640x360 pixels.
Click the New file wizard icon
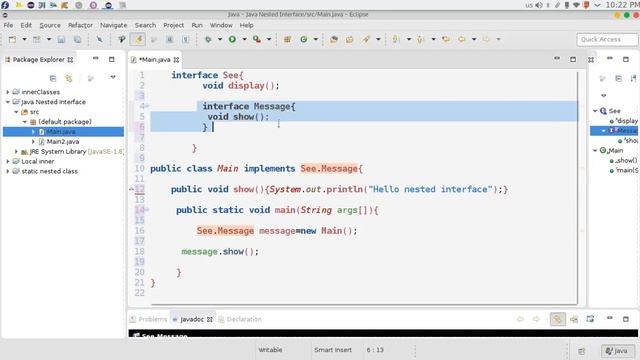[13, 39]
